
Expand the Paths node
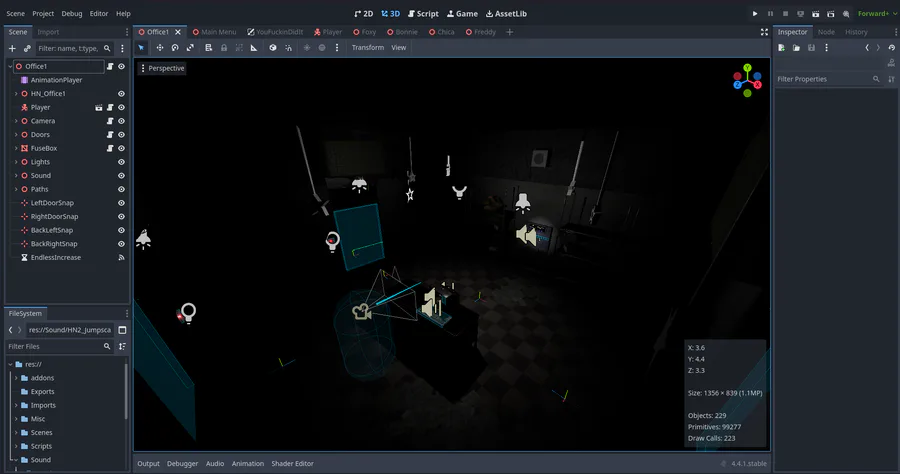coord(16,189)
